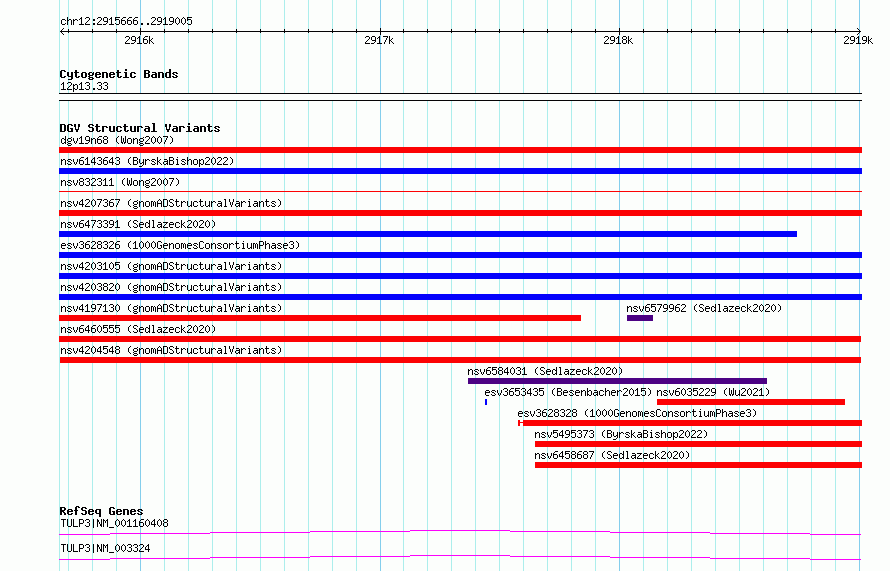Open the DGV Structural Variants track title

[140, 128]
